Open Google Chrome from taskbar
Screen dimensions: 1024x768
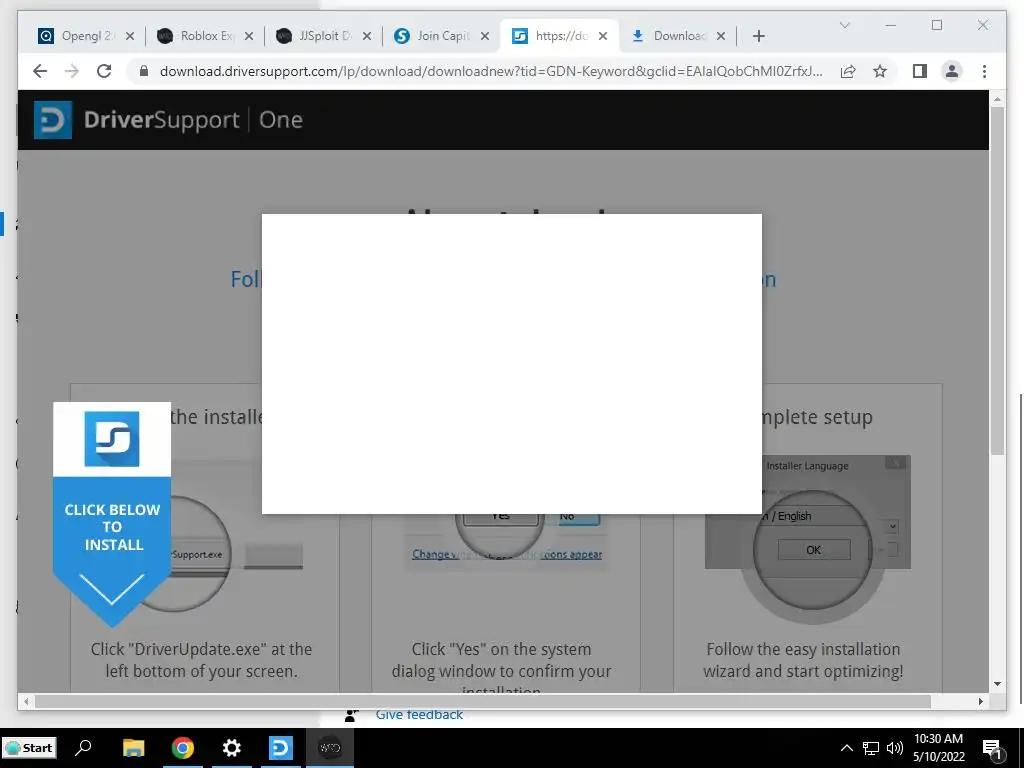coord(183,748)
